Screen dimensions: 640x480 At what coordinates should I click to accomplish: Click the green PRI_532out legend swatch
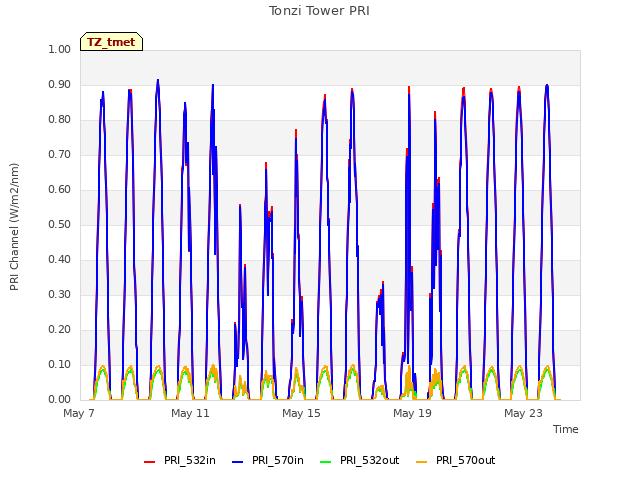point(325,462)
